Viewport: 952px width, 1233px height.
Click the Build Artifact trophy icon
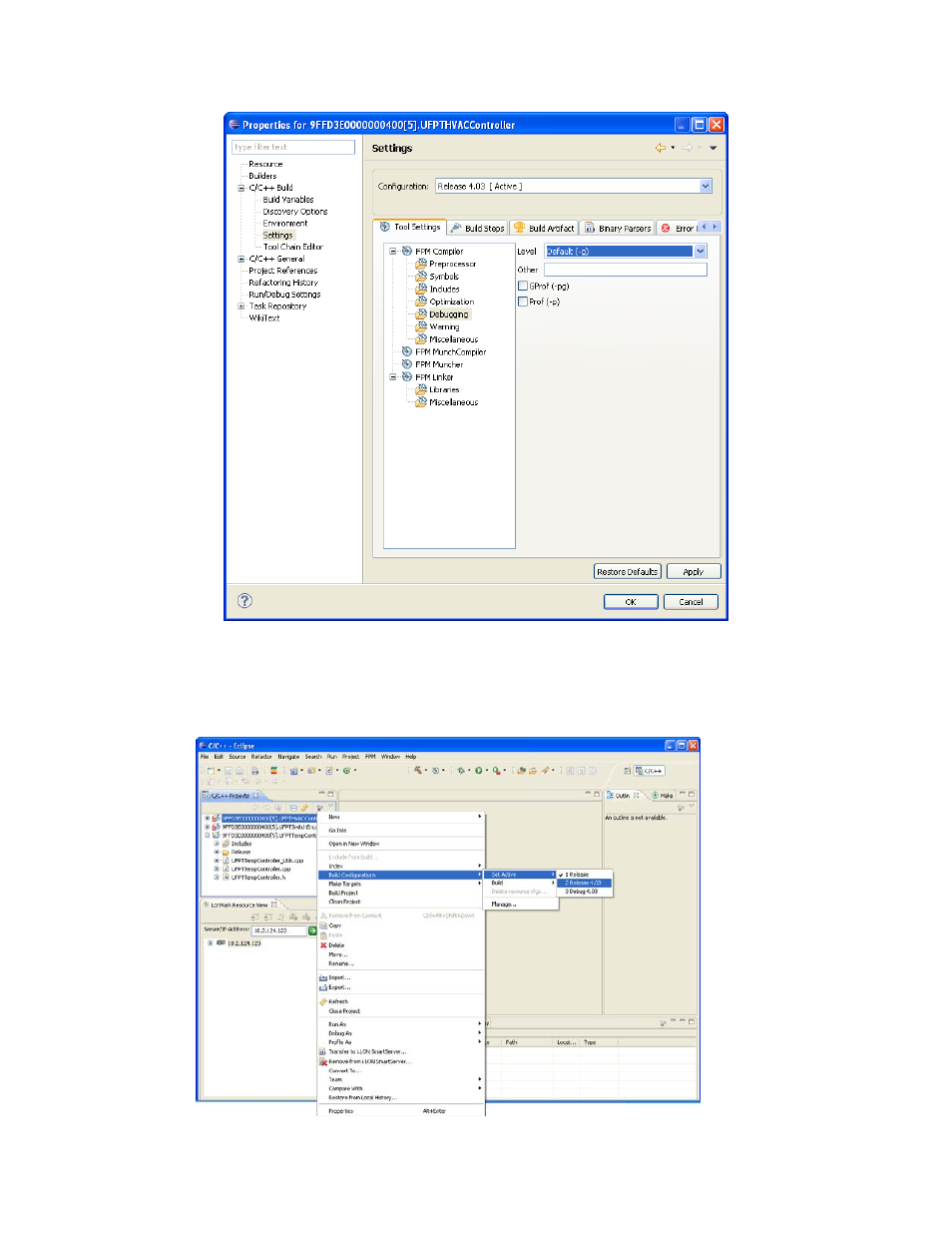pos(519,228)
